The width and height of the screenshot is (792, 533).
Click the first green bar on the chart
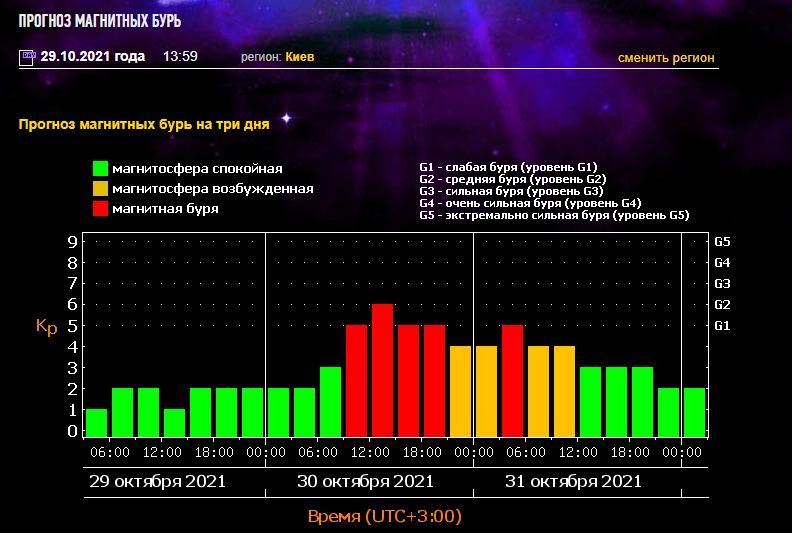click(x=96, y=423)
